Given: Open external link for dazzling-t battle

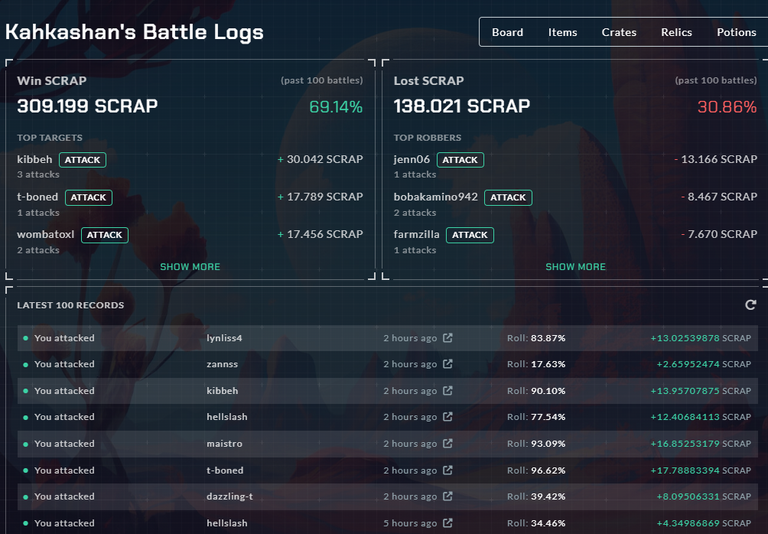Looking at the screenshot, I should 448,496.
